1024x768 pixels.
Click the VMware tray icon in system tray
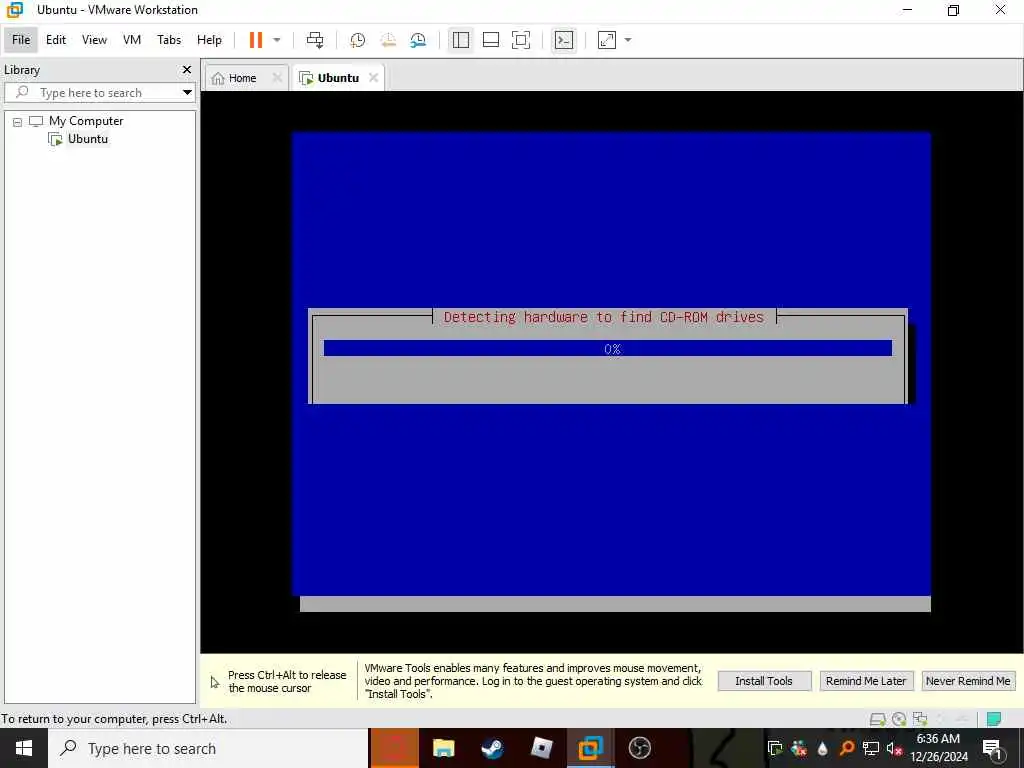click(775, 748)
